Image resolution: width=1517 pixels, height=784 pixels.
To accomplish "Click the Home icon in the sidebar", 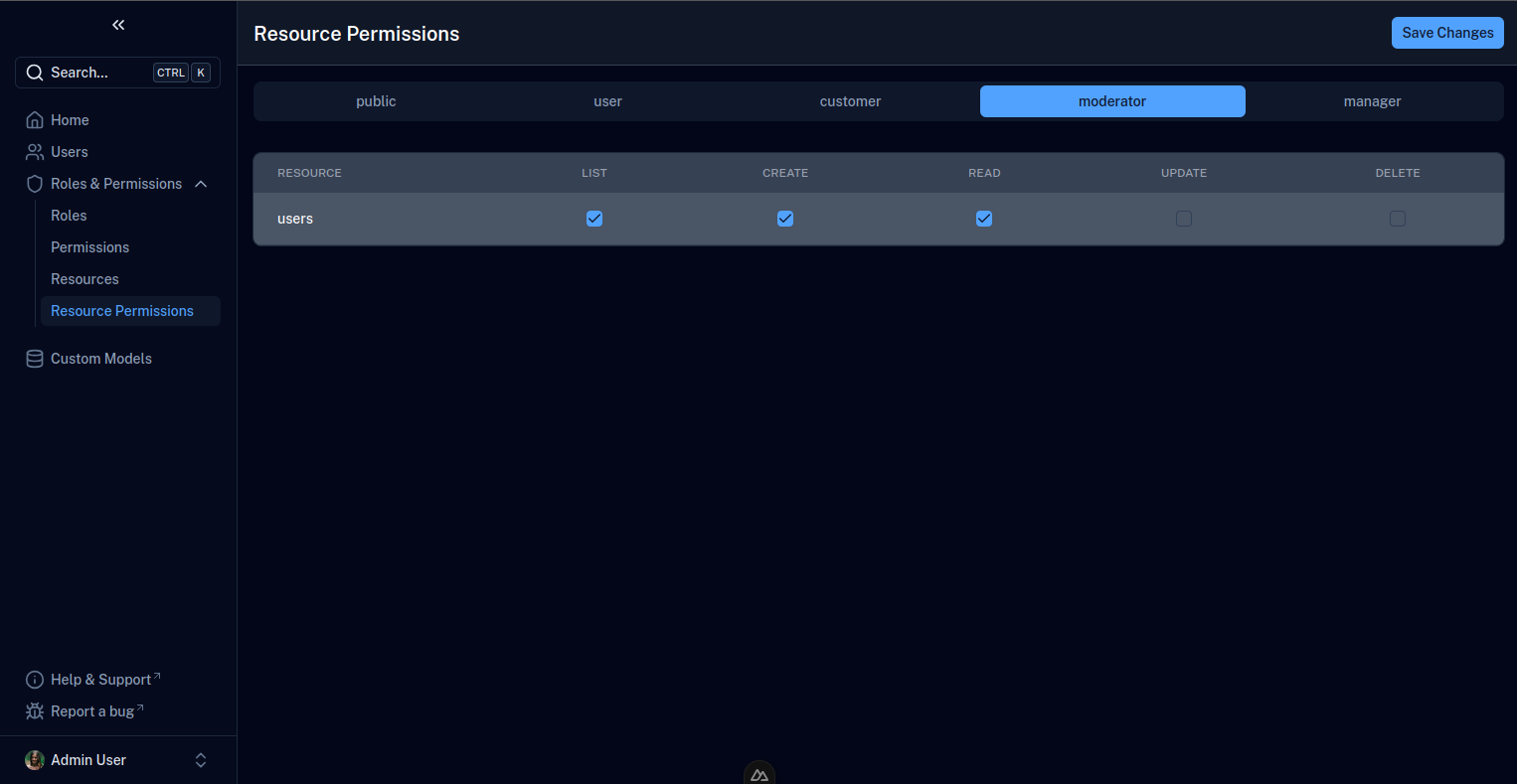I will (x=35, y=119).
